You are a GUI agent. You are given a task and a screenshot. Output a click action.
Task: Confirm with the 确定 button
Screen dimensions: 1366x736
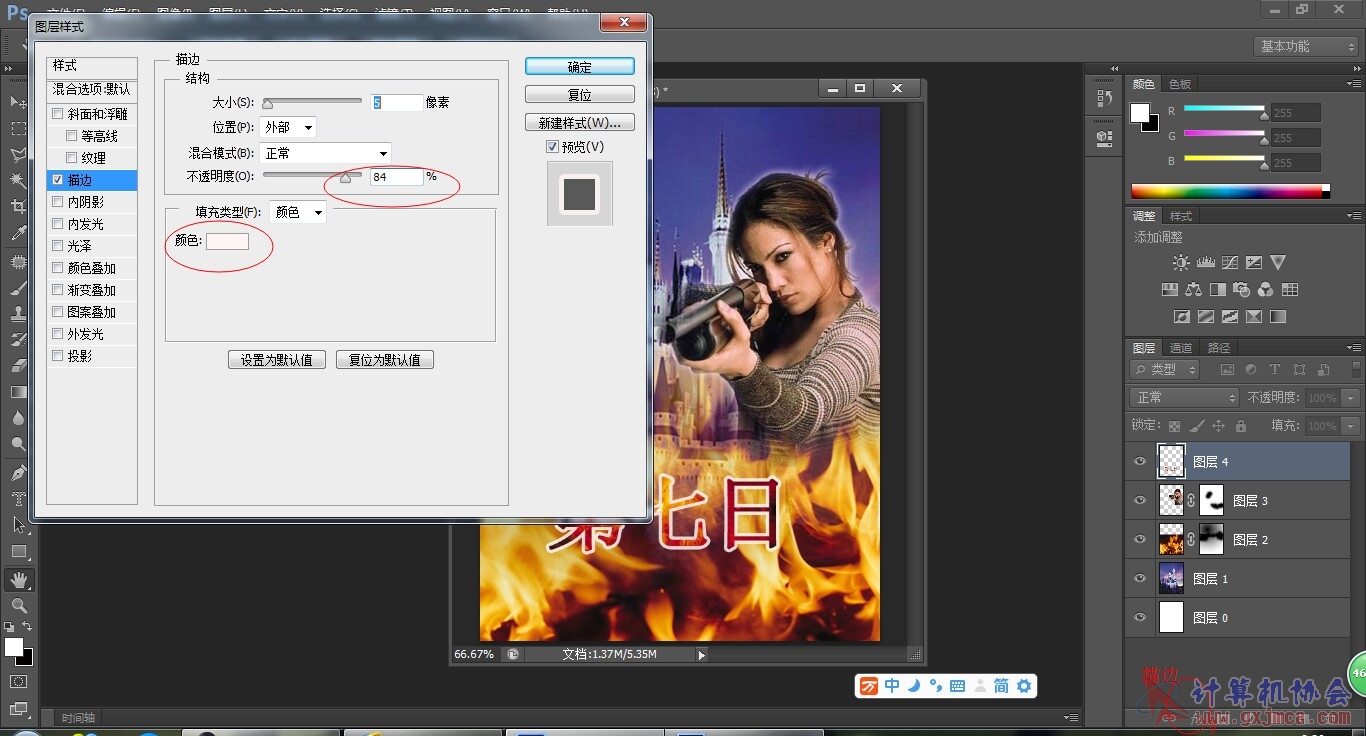click(x=580, y=67)
